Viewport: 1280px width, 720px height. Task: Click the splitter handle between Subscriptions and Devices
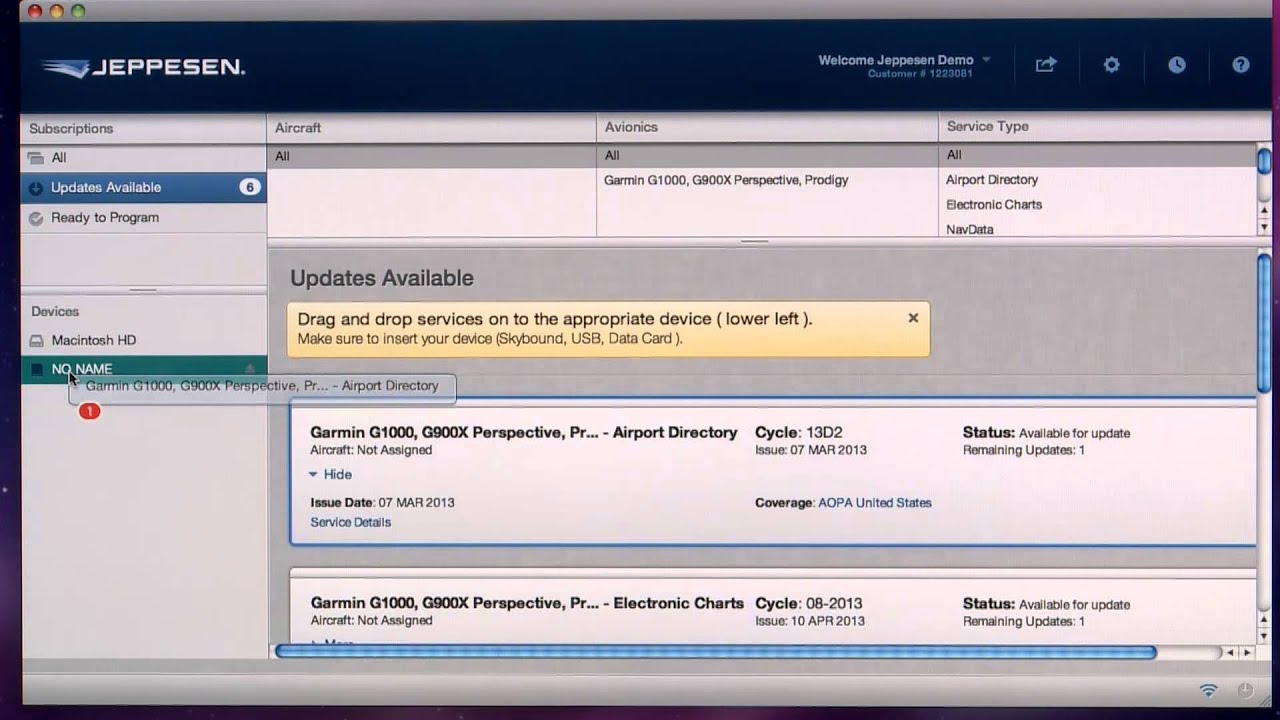point(143,290)
